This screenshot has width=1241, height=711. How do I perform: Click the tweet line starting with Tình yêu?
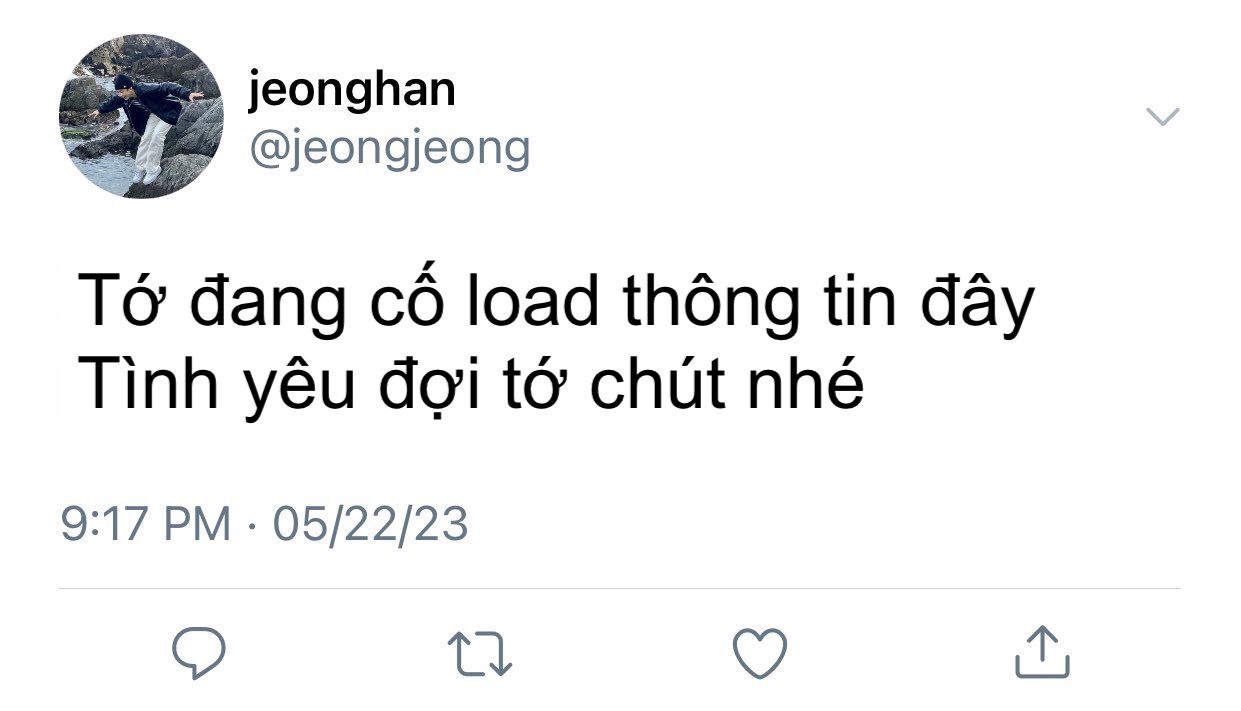point(470,386)
